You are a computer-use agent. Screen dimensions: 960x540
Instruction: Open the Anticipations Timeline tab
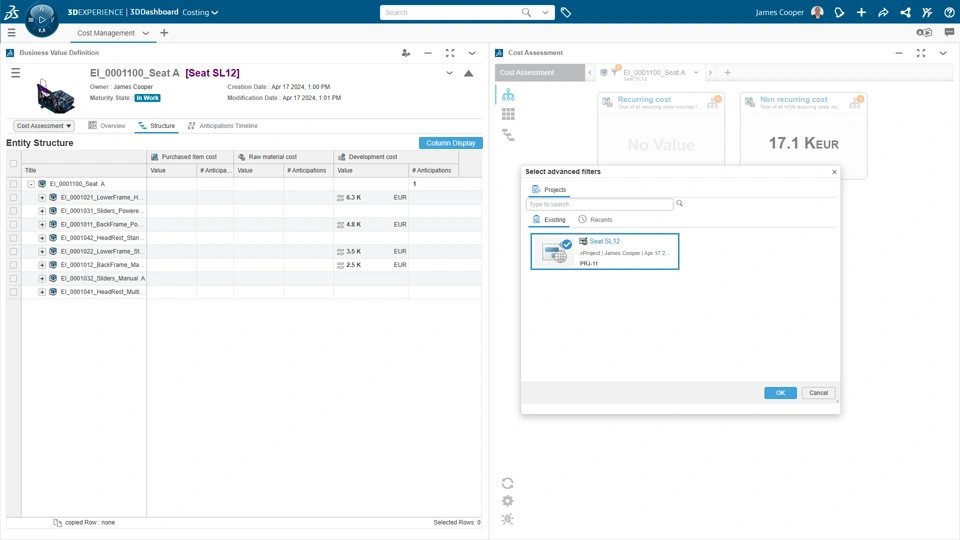point(223,126)
